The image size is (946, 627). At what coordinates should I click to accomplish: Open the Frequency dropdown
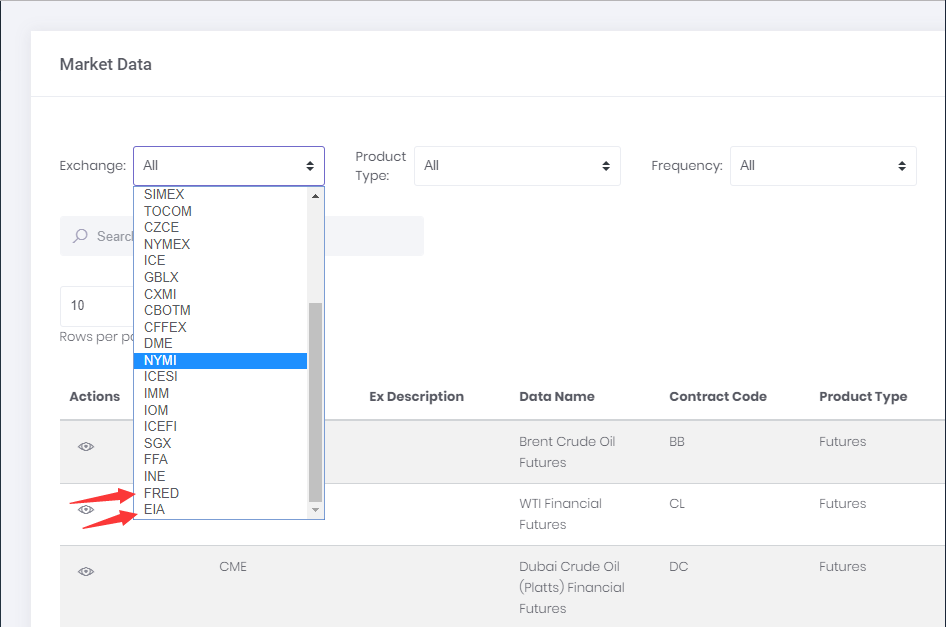(x=822, y=166)
